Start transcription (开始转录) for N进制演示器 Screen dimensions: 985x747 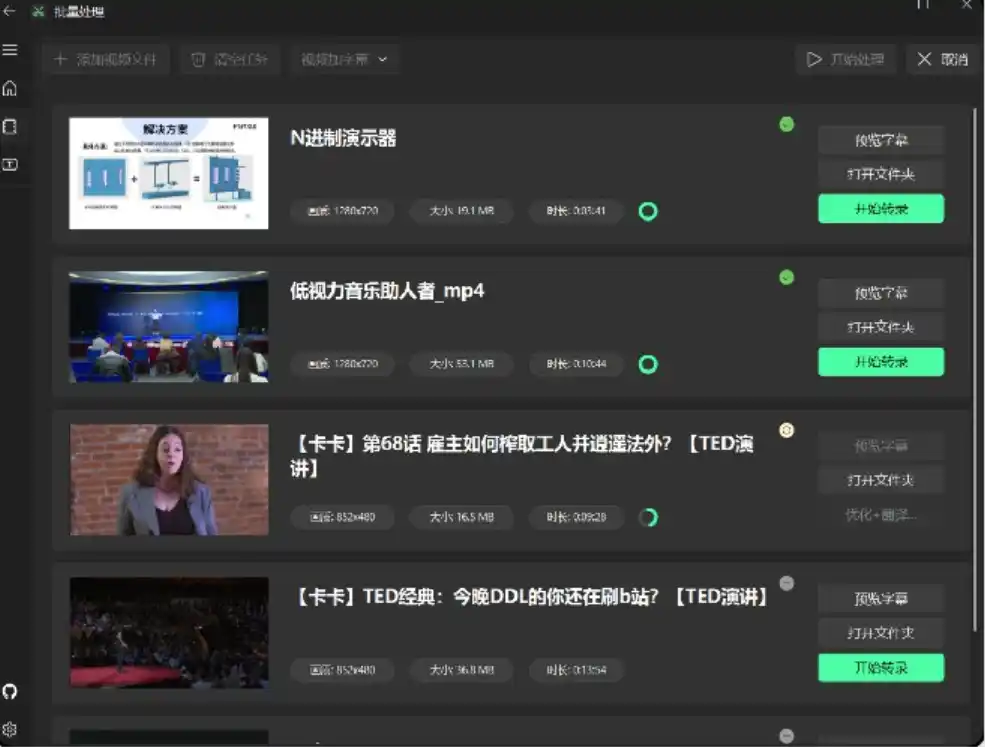click(x=881, y=209)
